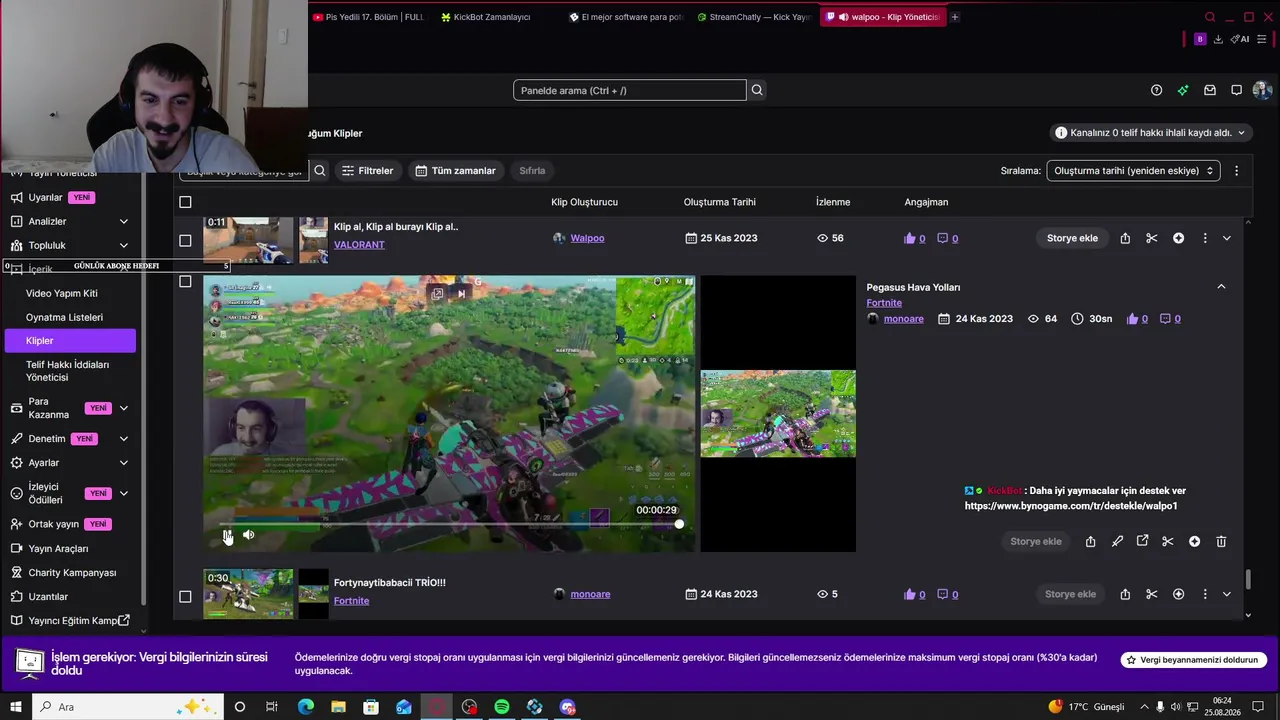Share the Fortynaytibabacii TRİO clip

tap(1125, 594)
